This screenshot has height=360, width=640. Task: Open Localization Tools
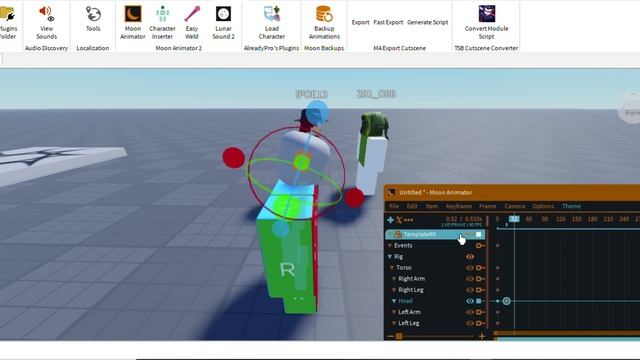point(93,19)
